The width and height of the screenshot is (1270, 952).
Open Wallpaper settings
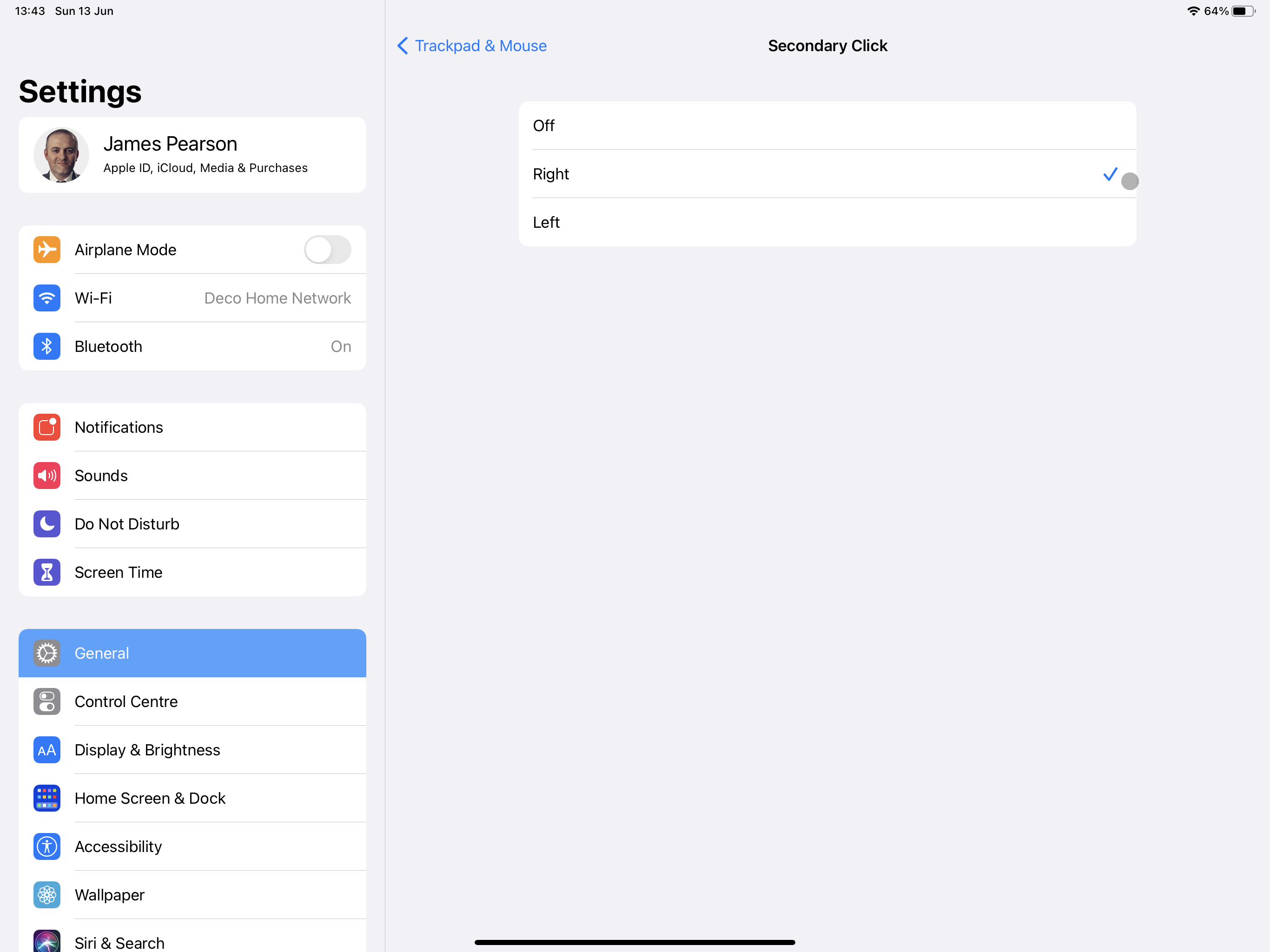tap(192, 894)
